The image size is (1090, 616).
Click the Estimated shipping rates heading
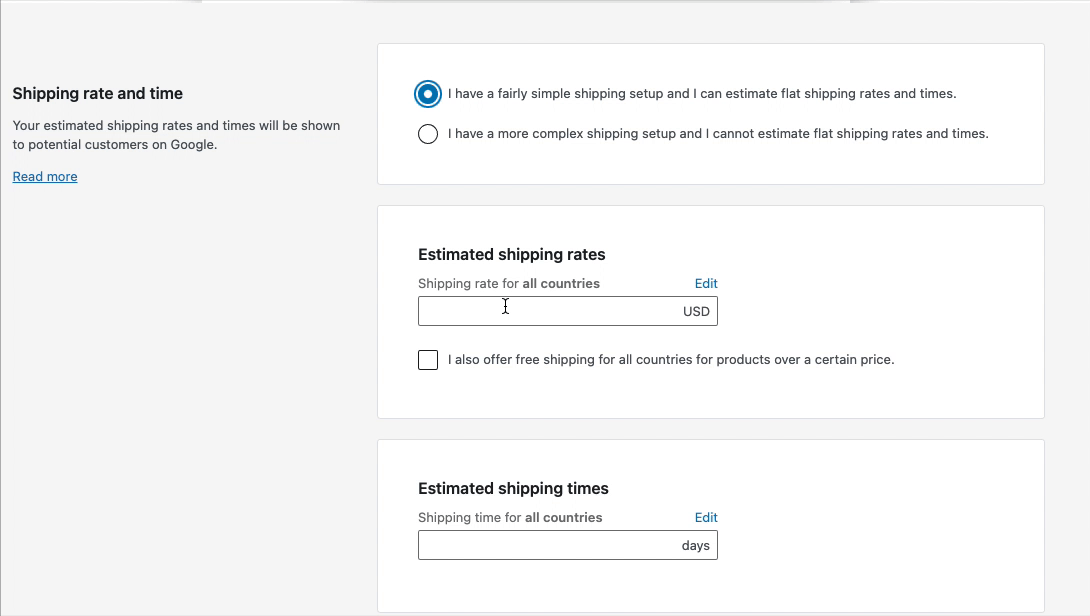tap(511, 254)
